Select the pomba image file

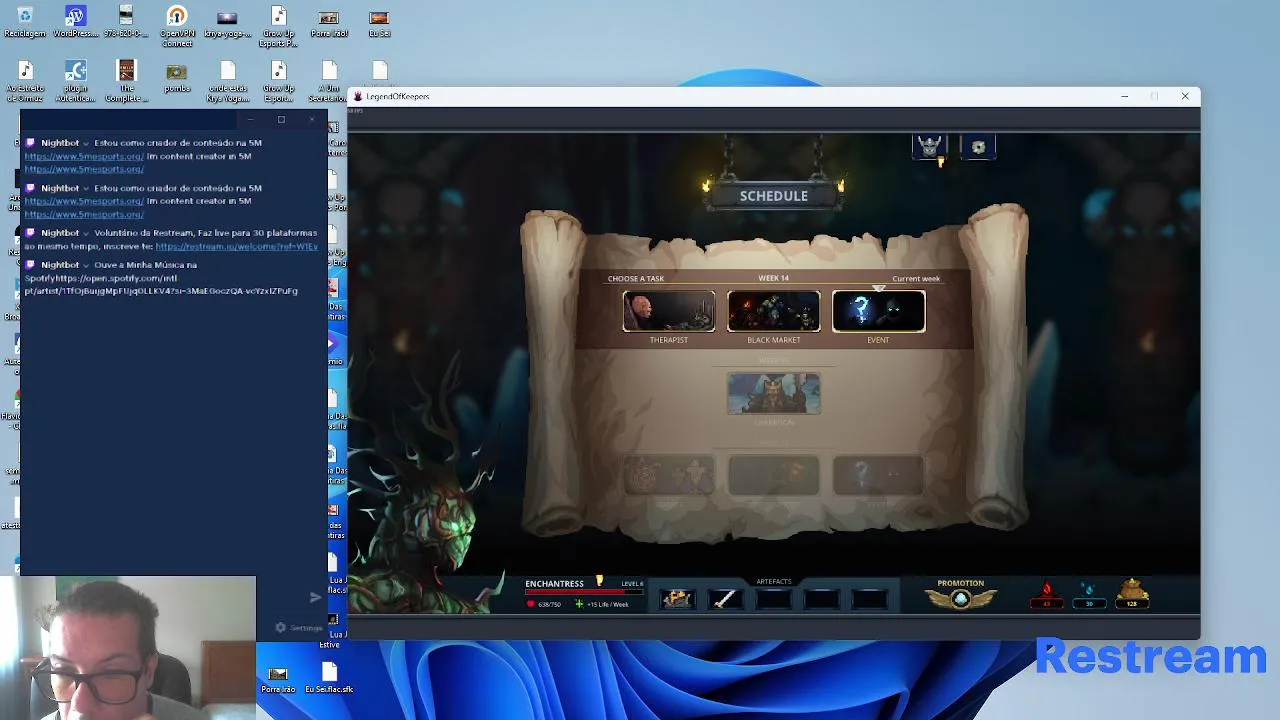point(177,77)
